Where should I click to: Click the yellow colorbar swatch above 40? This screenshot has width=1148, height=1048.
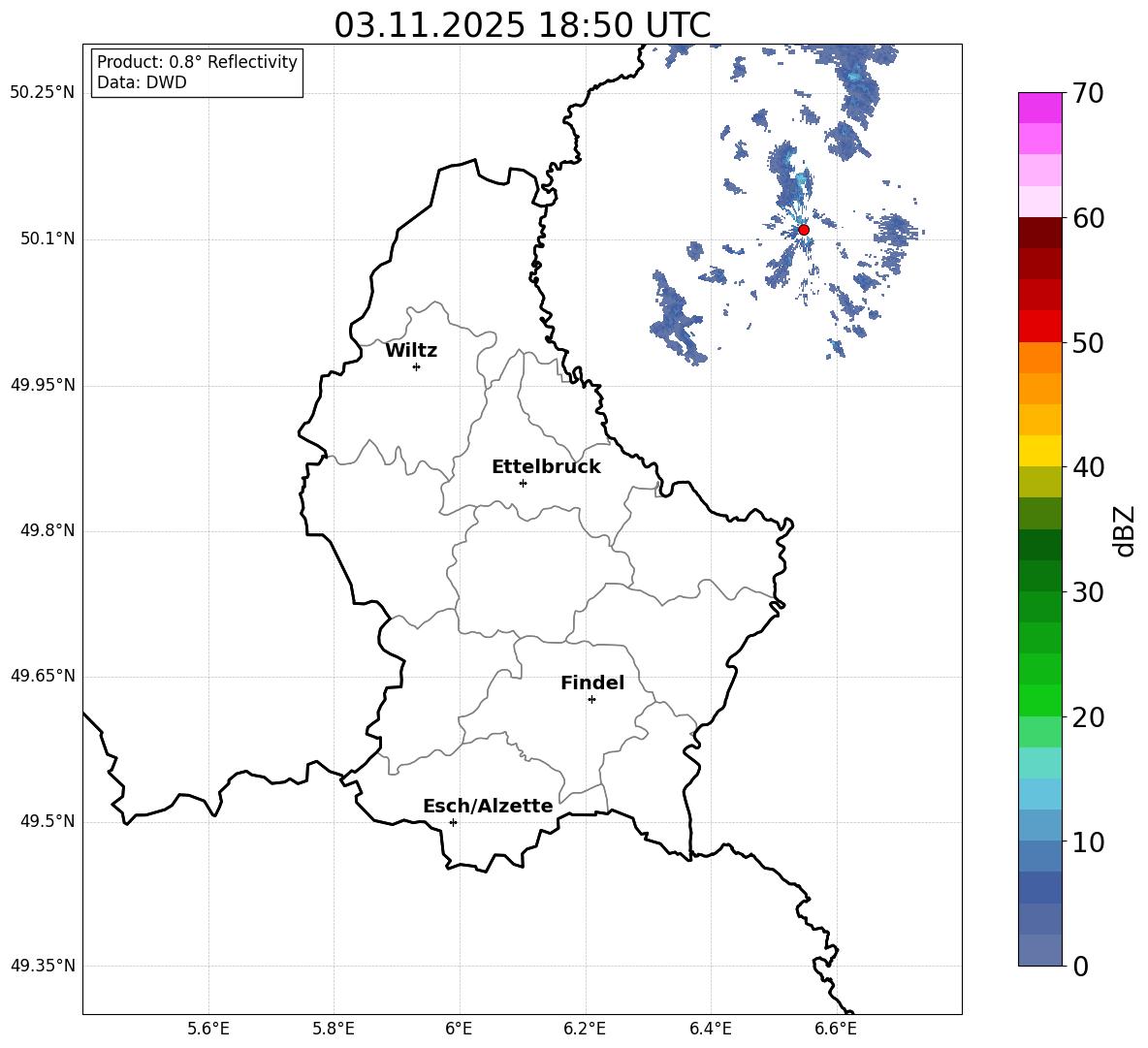point(1040,451)
